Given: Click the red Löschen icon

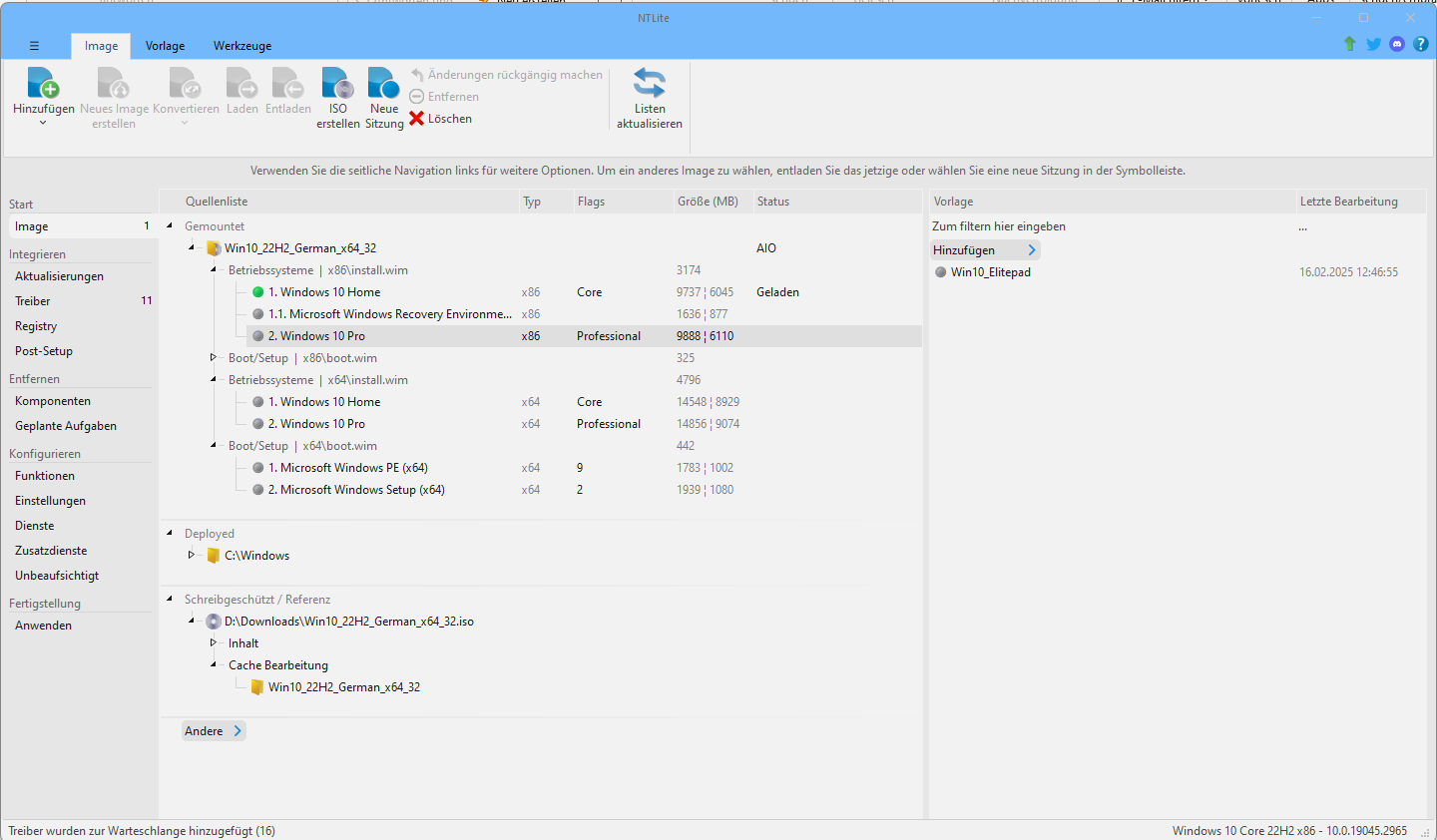Looking at the screenshot, I should (417, 119).
